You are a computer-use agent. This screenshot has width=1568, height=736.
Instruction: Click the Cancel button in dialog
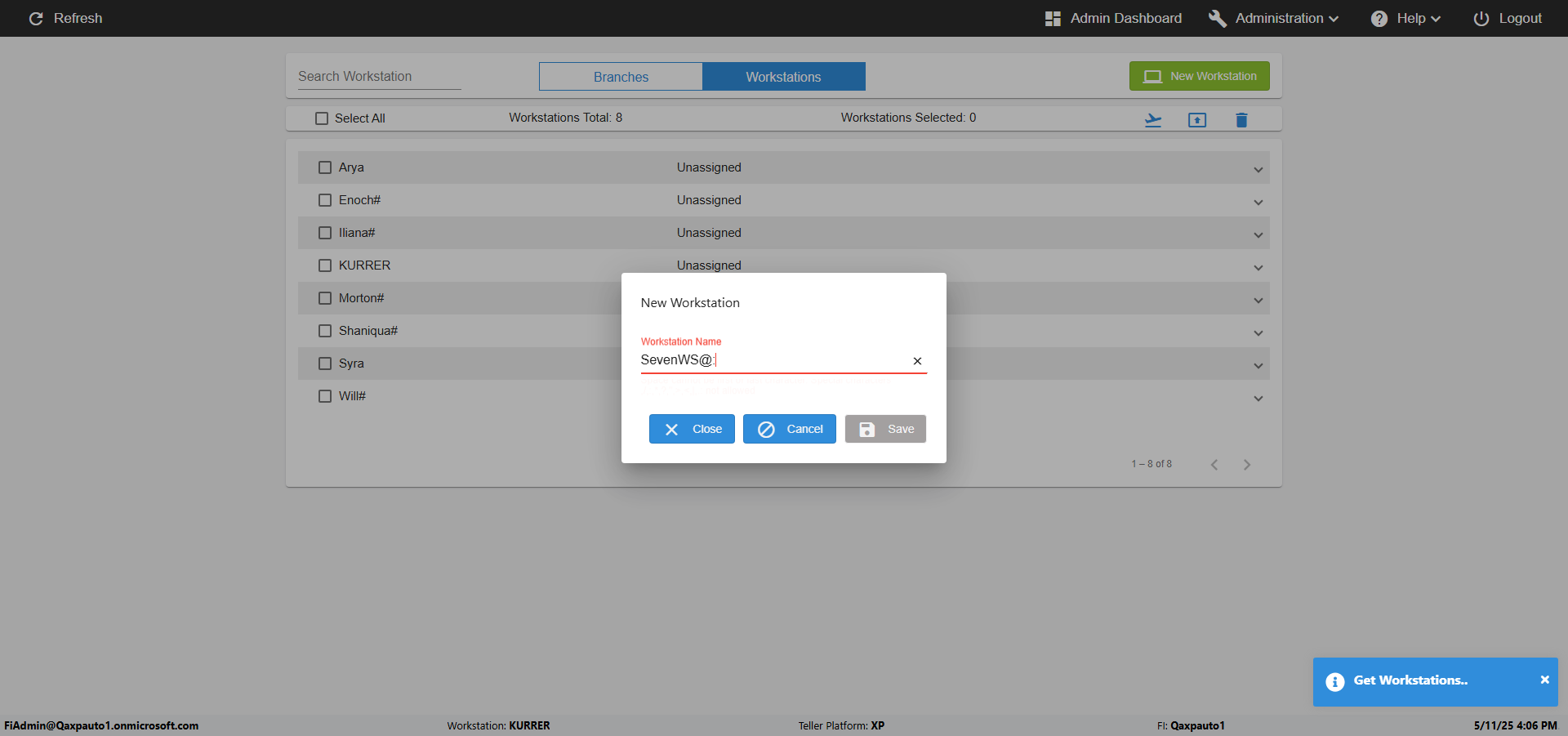click(x=789, y=429)
